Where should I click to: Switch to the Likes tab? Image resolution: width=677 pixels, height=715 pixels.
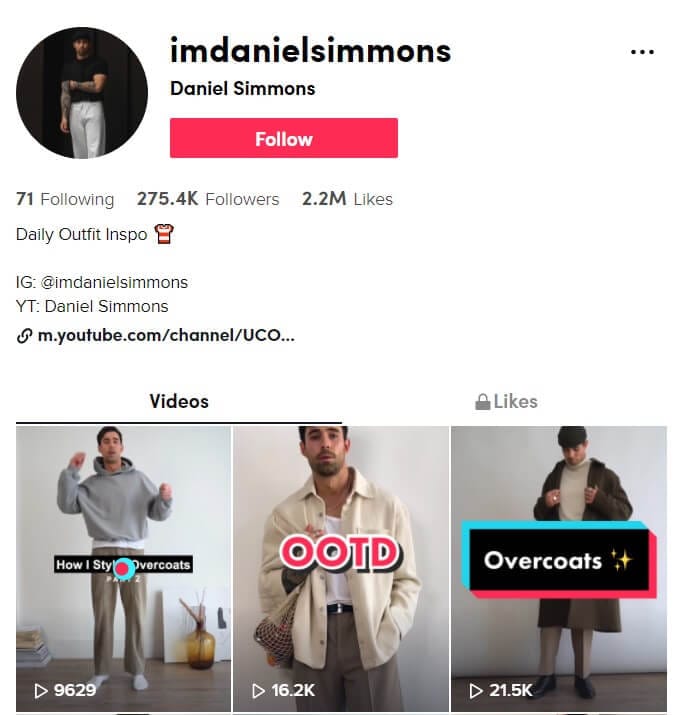505,402
